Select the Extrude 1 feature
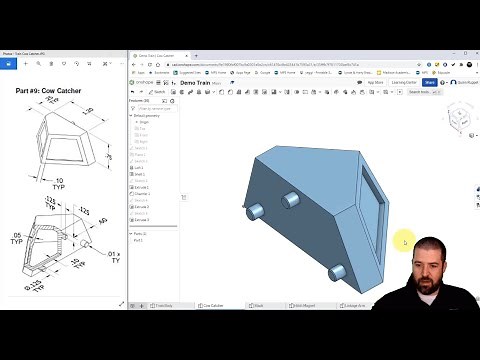 (139, 187)
